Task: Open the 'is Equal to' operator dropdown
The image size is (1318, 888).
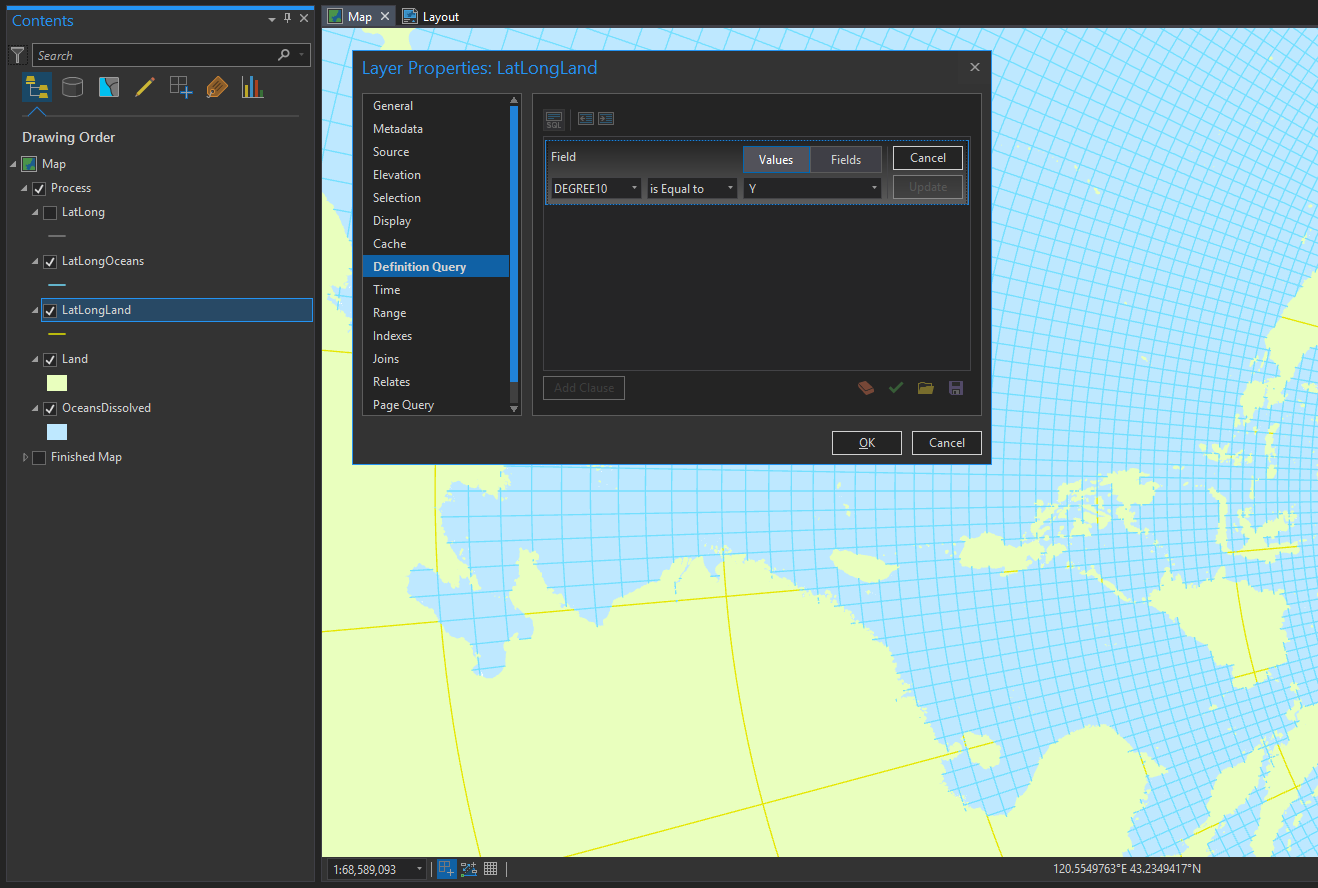Action: pos(691,188)
